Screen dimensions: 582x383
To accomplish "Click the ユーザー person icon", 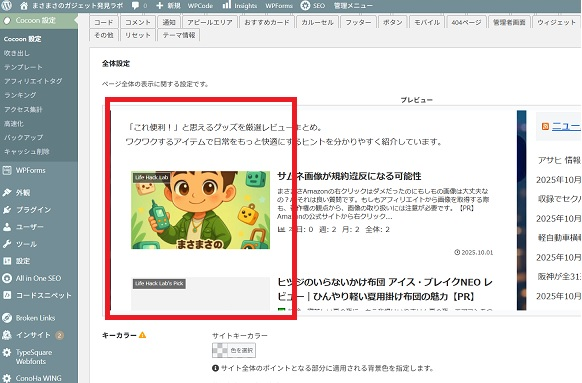I will [7, 227].
